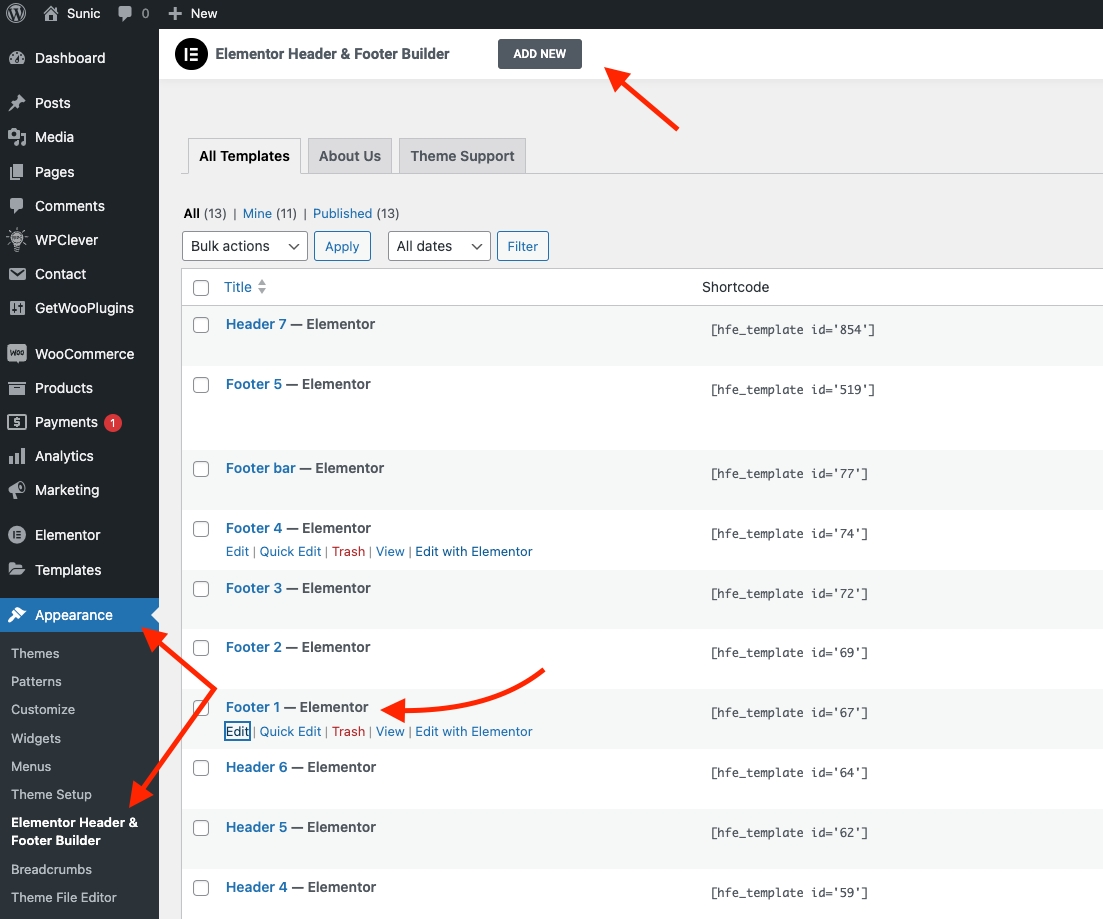Click the ADD NEW button
1103x919 pixels.
click(540, 54)
